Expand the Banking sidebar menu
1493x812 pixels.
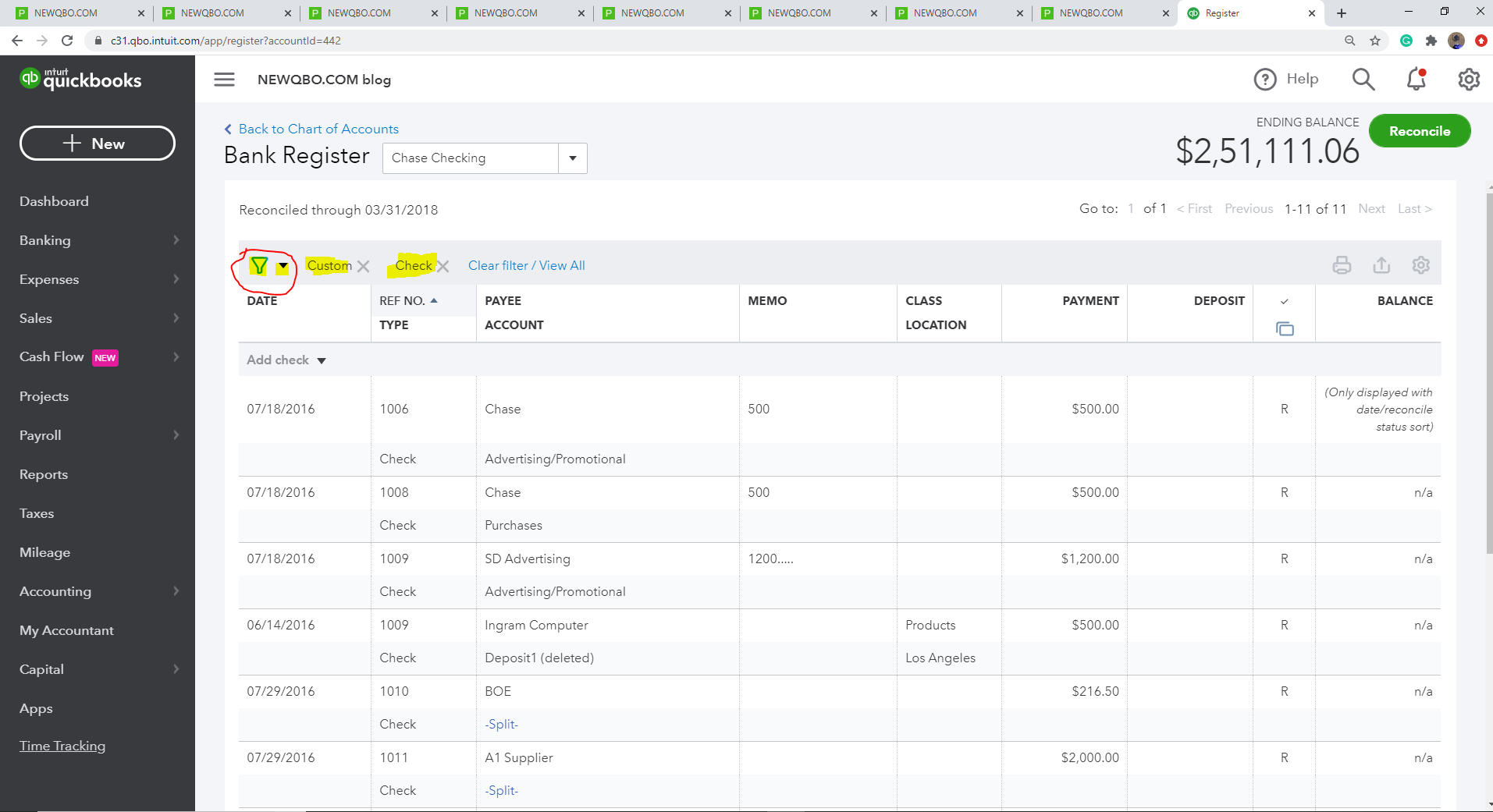(98, 240)
